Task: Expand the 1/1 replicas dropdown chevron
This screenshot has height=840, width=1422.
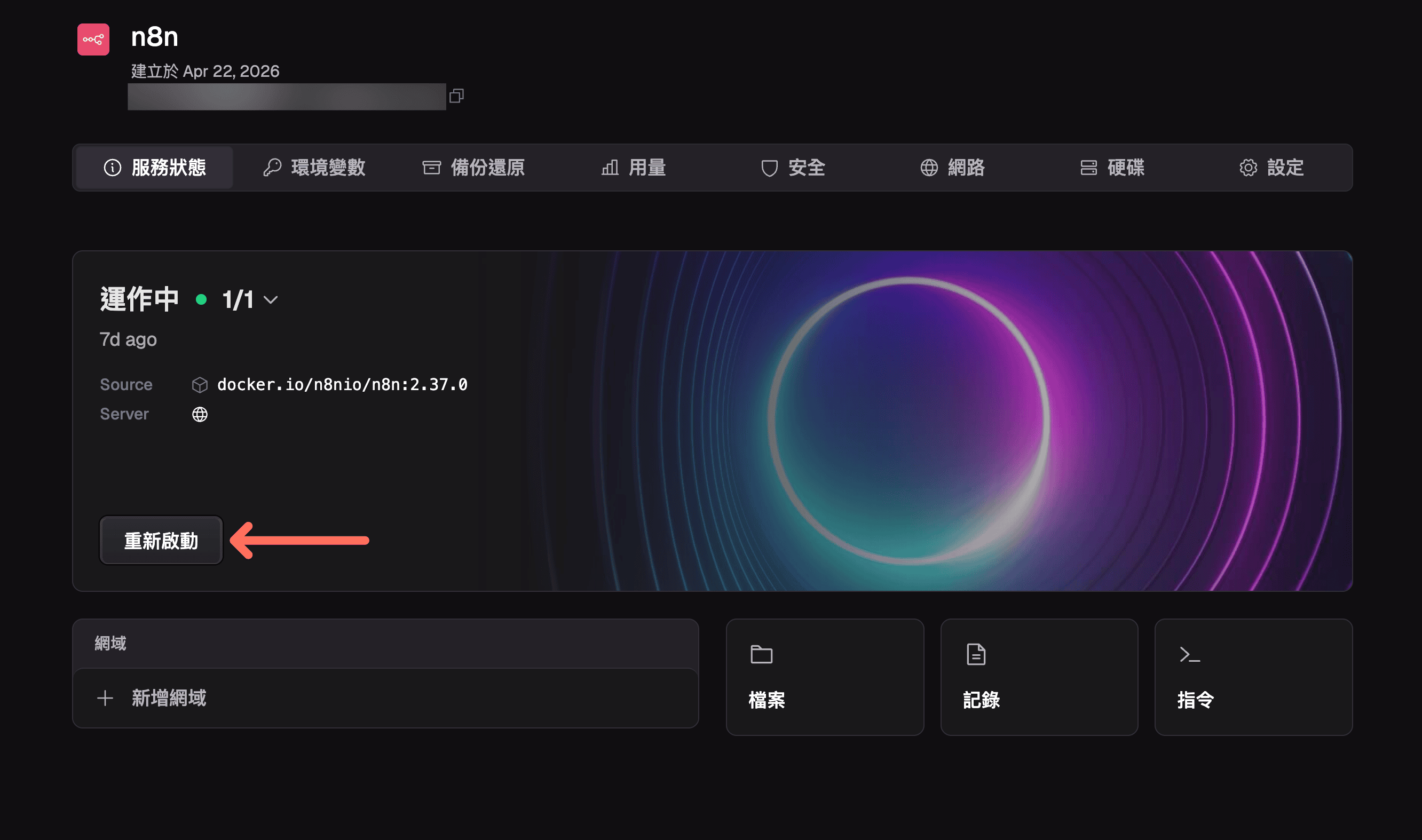Action: coord(271,300)
